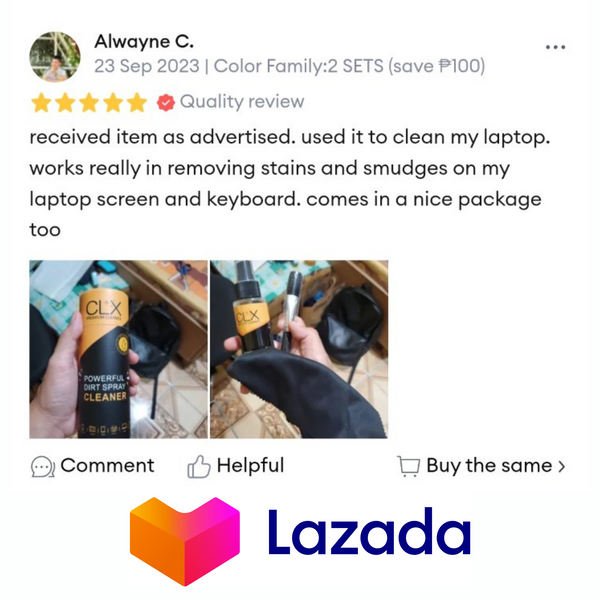Viewport: 600px width, 600px height.
Task: Open the CLX cleaner box photo
Action: click(118, 349)
